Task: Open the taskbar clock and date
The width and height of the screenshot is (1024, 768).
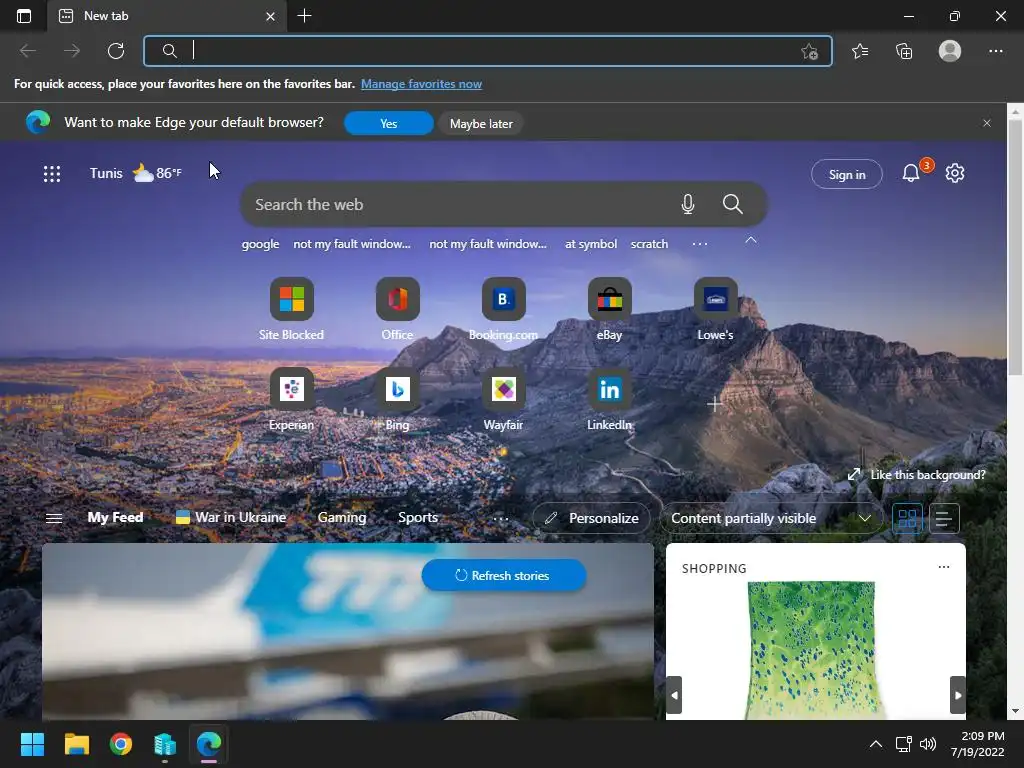Action: click(x=978, y=744)
